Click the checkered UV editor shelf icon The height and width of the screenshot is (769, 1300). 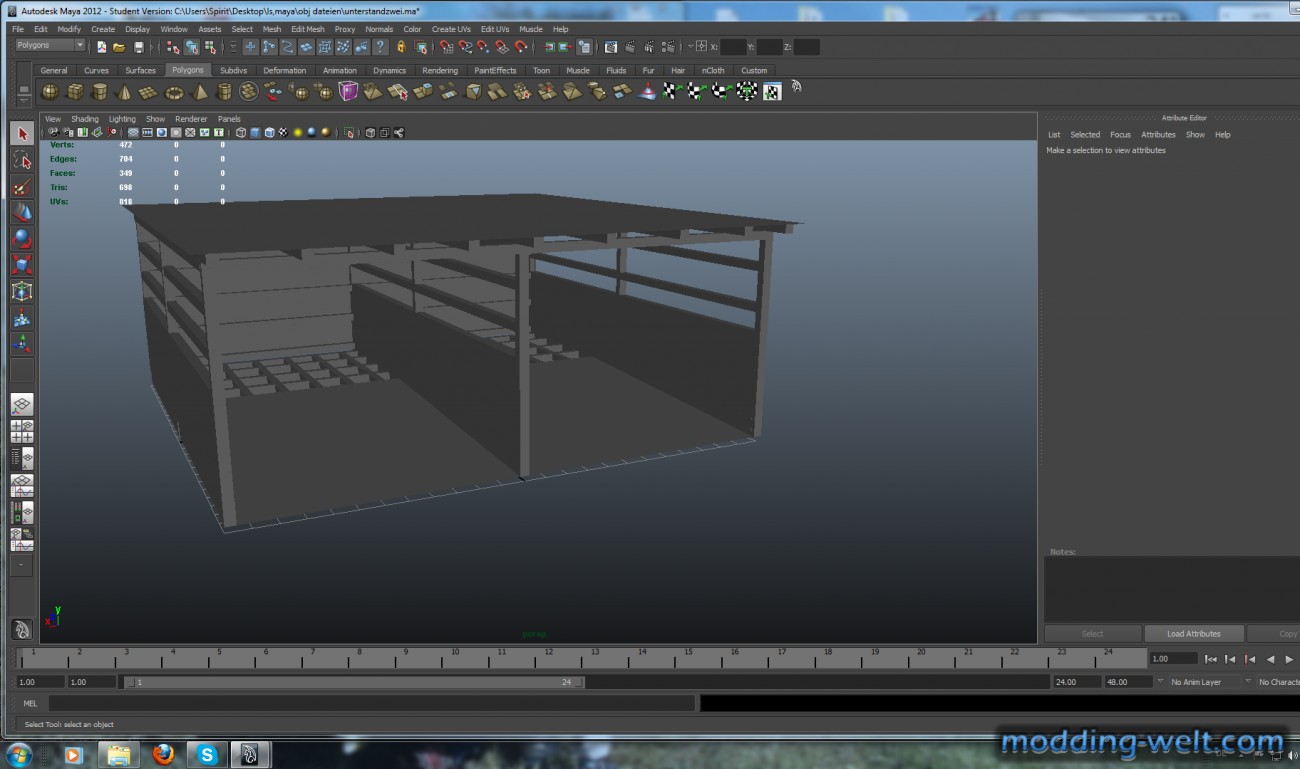pos(772,92)
